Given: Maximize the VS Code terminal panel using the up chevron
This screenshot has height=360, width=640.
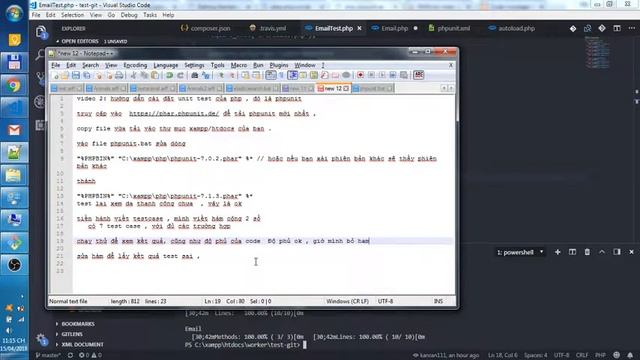Looking at the screenshot, I should tap(602, 252).
